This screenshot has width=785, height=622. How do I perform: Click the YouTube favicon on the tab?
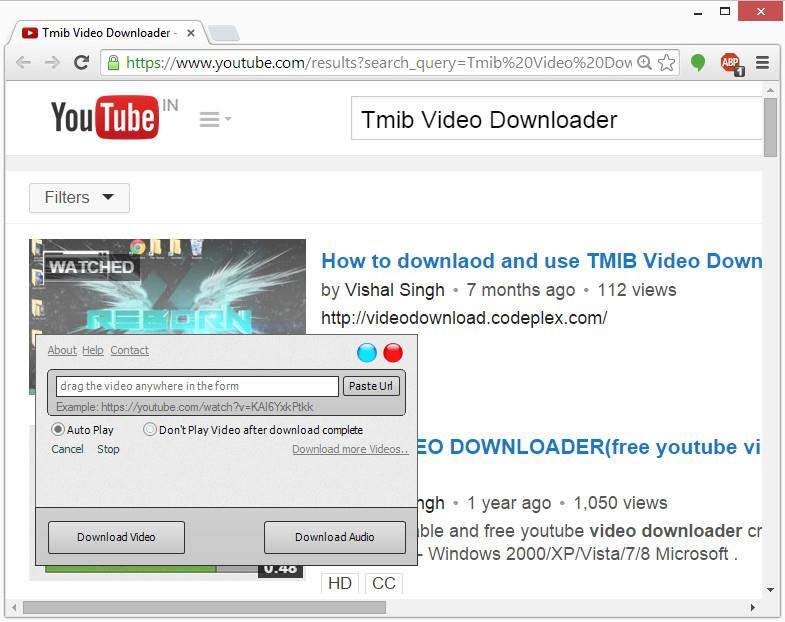[x=30, y=33]
